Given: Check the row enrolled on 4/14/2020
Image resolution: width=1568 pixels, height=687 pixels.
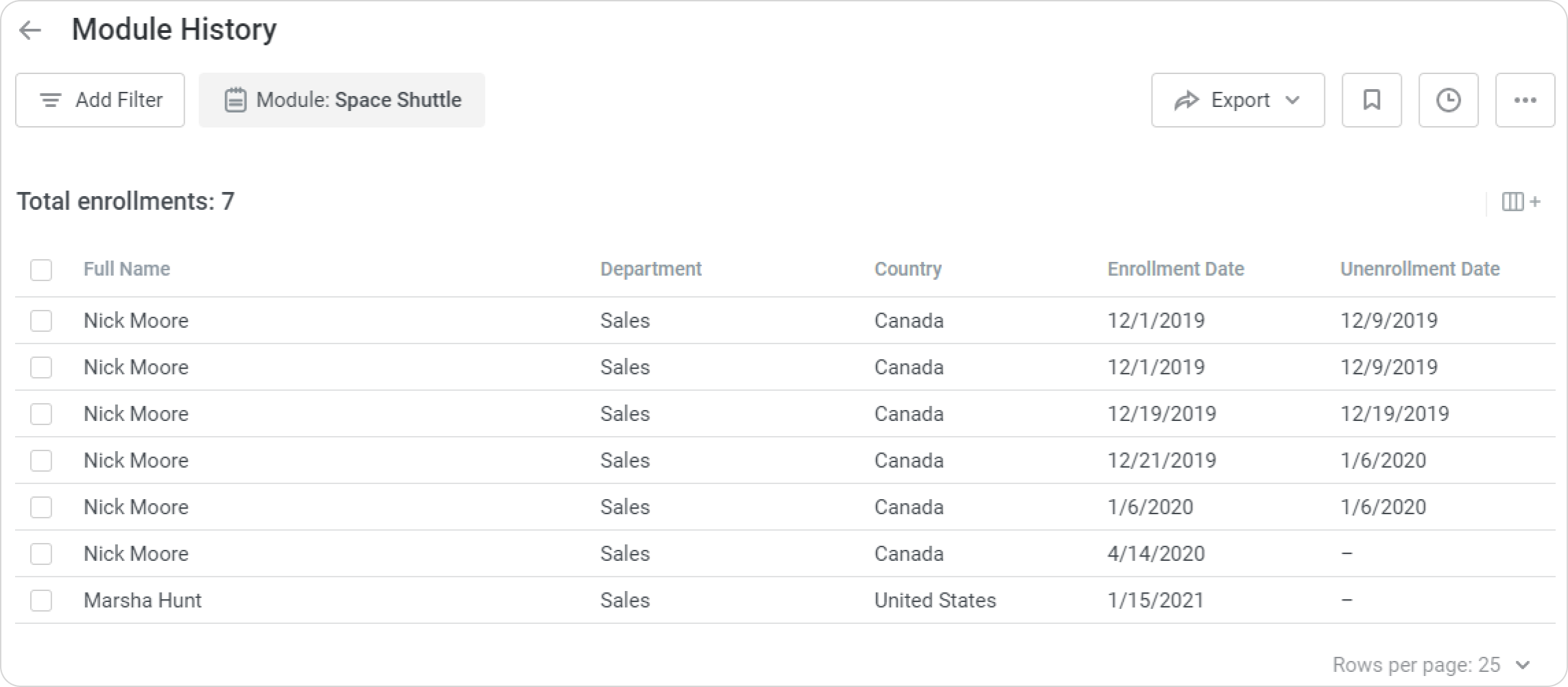Looking at the screenshot, I should click(x=41, y=554).
